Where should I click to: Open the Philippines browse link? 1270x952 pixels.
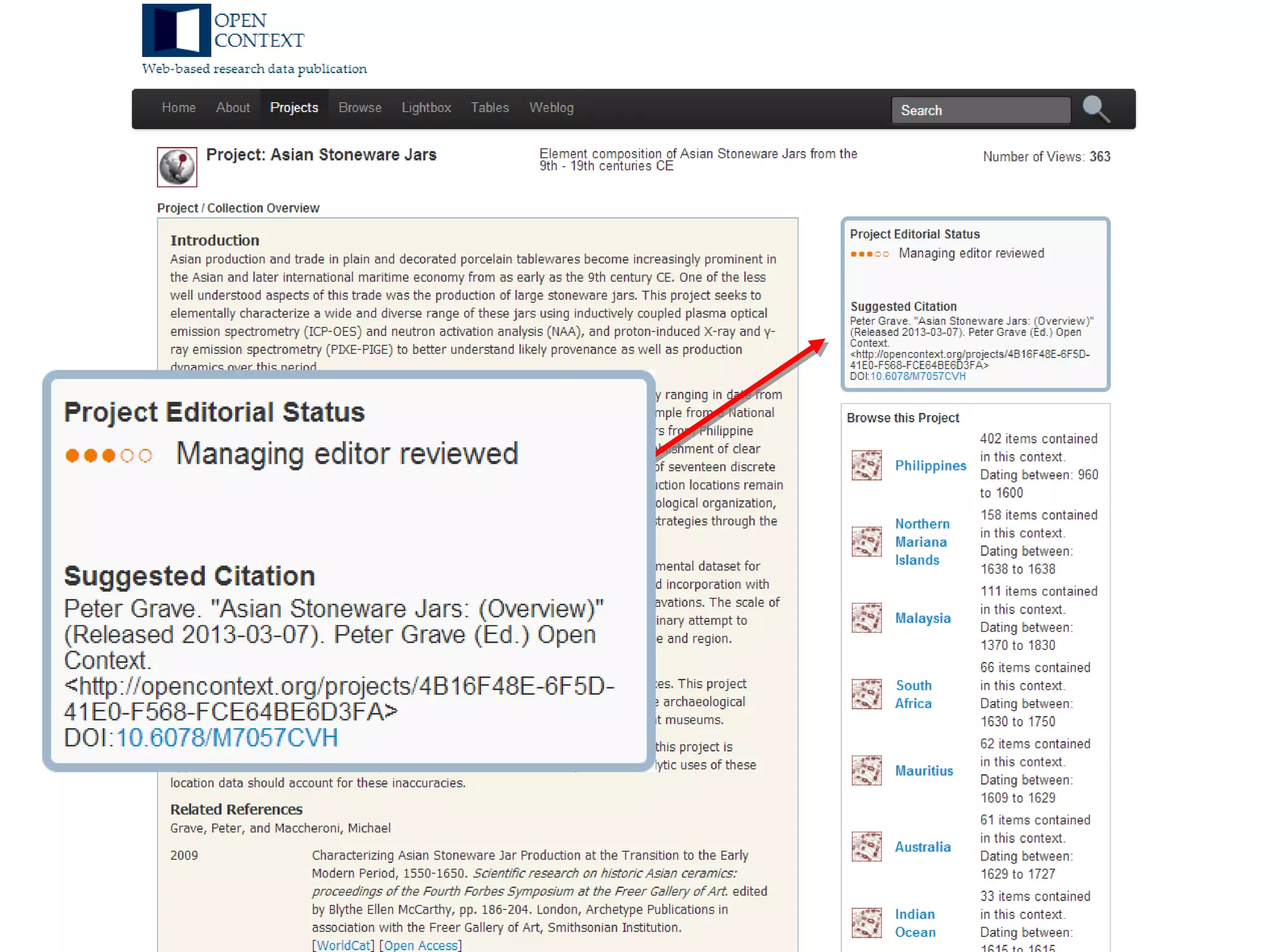point(930,465)
